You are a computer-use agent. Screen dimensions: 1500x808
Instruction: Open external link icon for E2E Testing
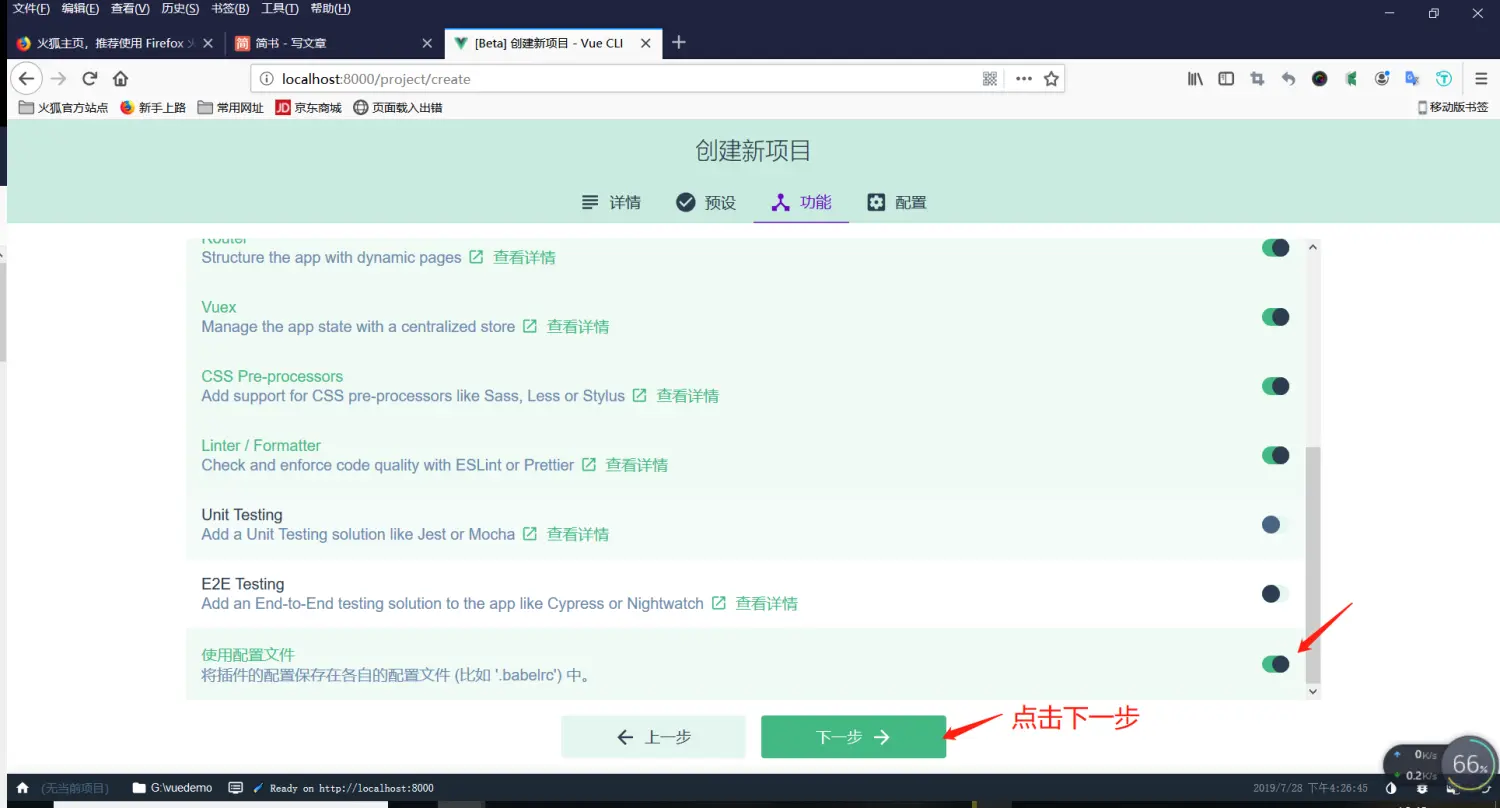pyautogui.click(x=719, y=603)
